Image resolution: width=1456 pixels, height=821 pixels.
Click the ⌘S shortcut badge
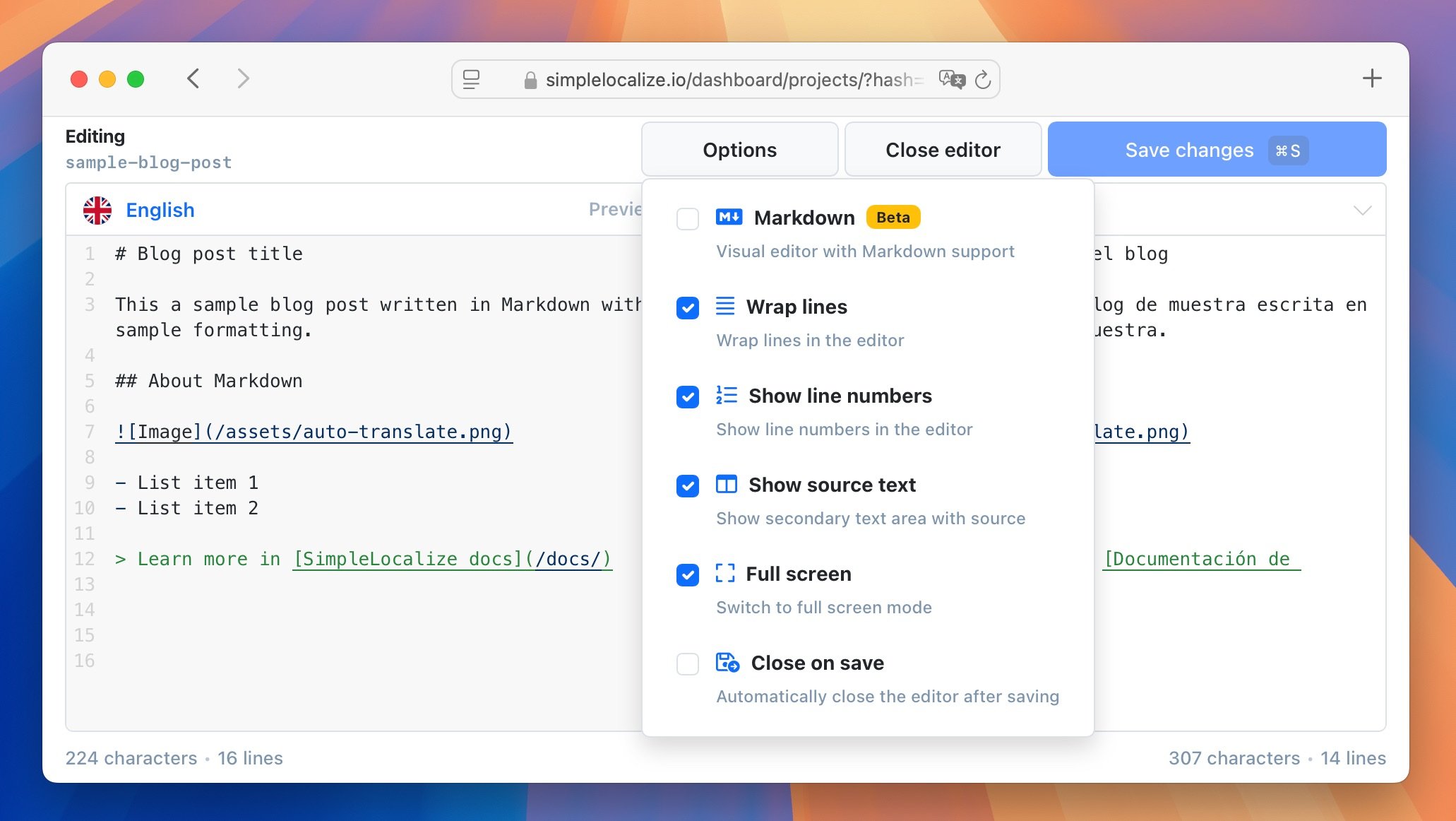click(x=1288, y=150)
